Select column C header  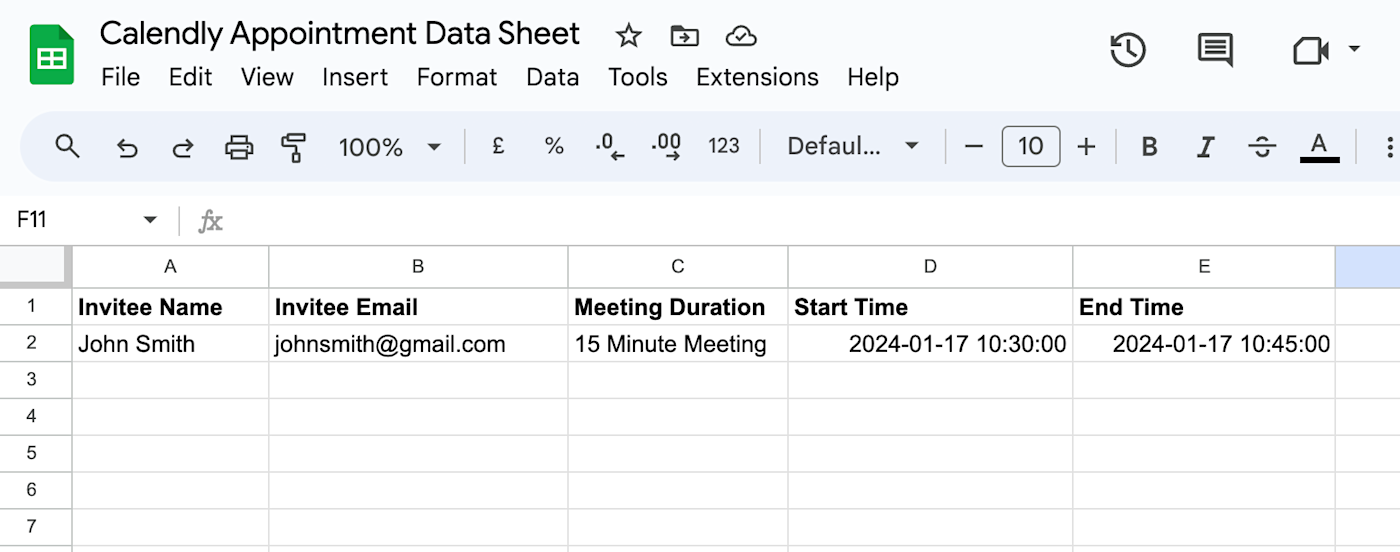[678, 266]
